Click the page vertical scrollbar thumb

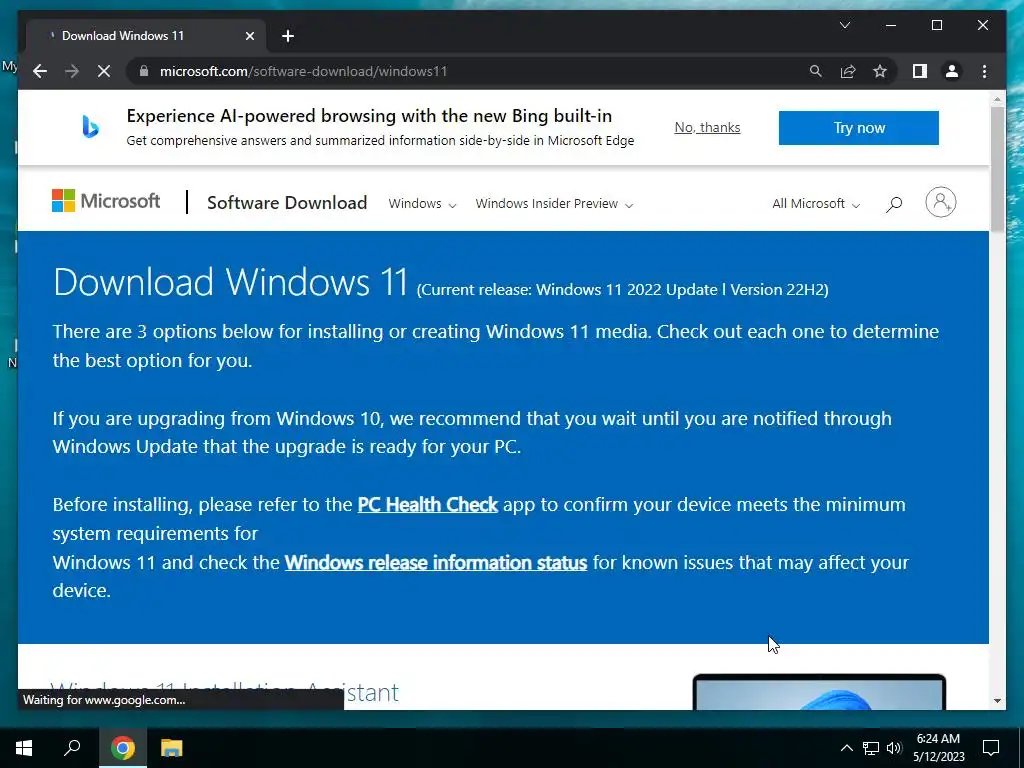[x=997, y=168]
